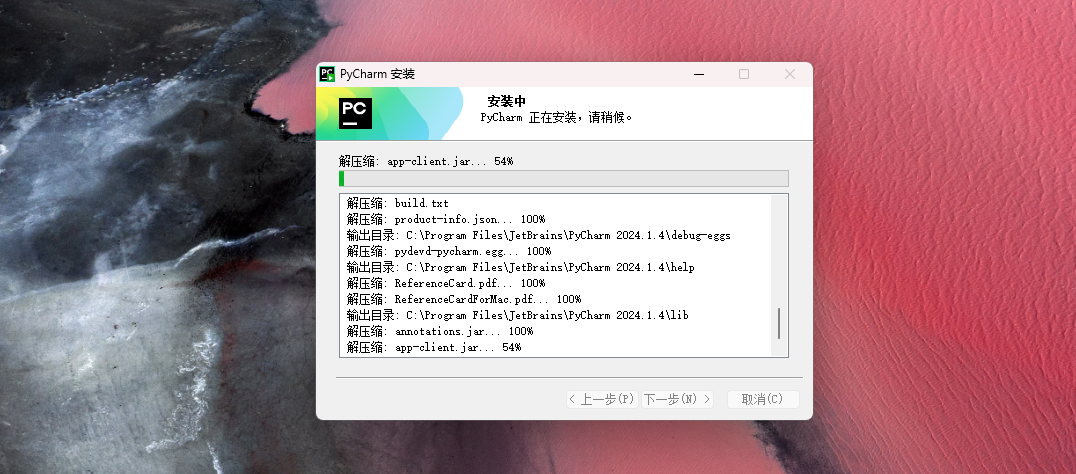1076x474 pixels.
Task: Select the app-client.jar... 54% line in log list
Action: pyautogui.click(x=434, y=348)
